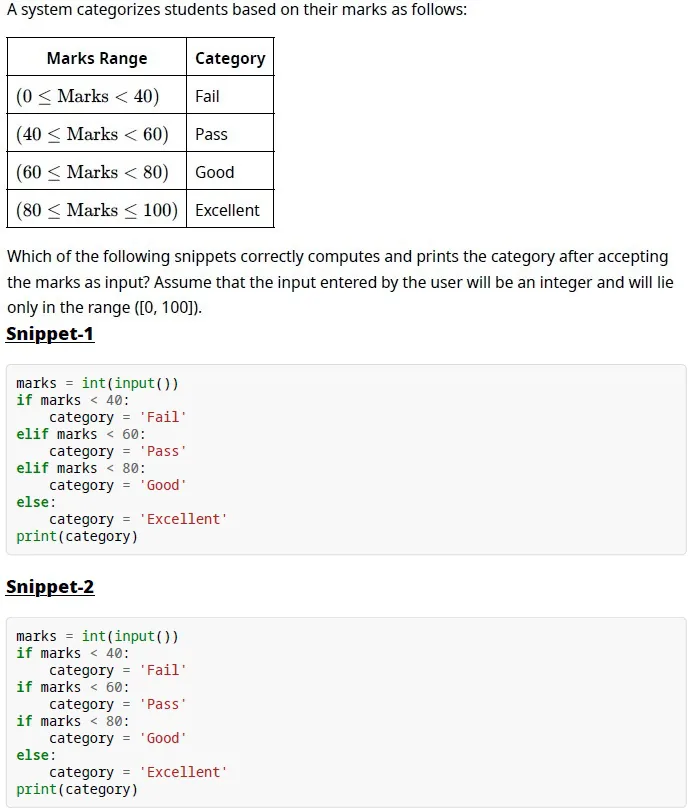The image size is (691, 810).
Task: Click the question text starting 'Which of the following'
Action: (x=340, y=282)
